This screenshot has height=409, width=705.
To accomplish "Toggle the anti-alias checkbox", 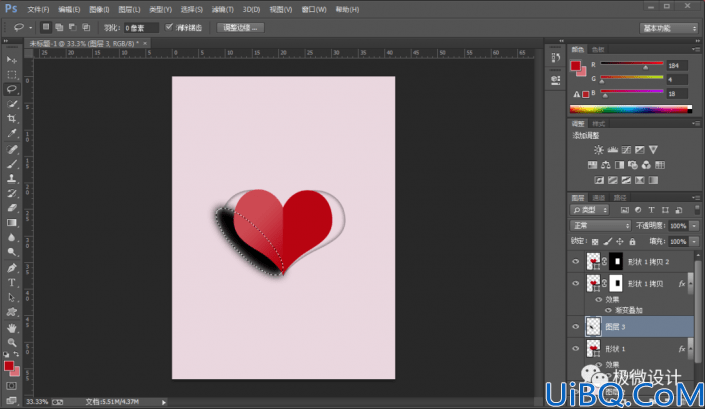I will pos(169,27).
